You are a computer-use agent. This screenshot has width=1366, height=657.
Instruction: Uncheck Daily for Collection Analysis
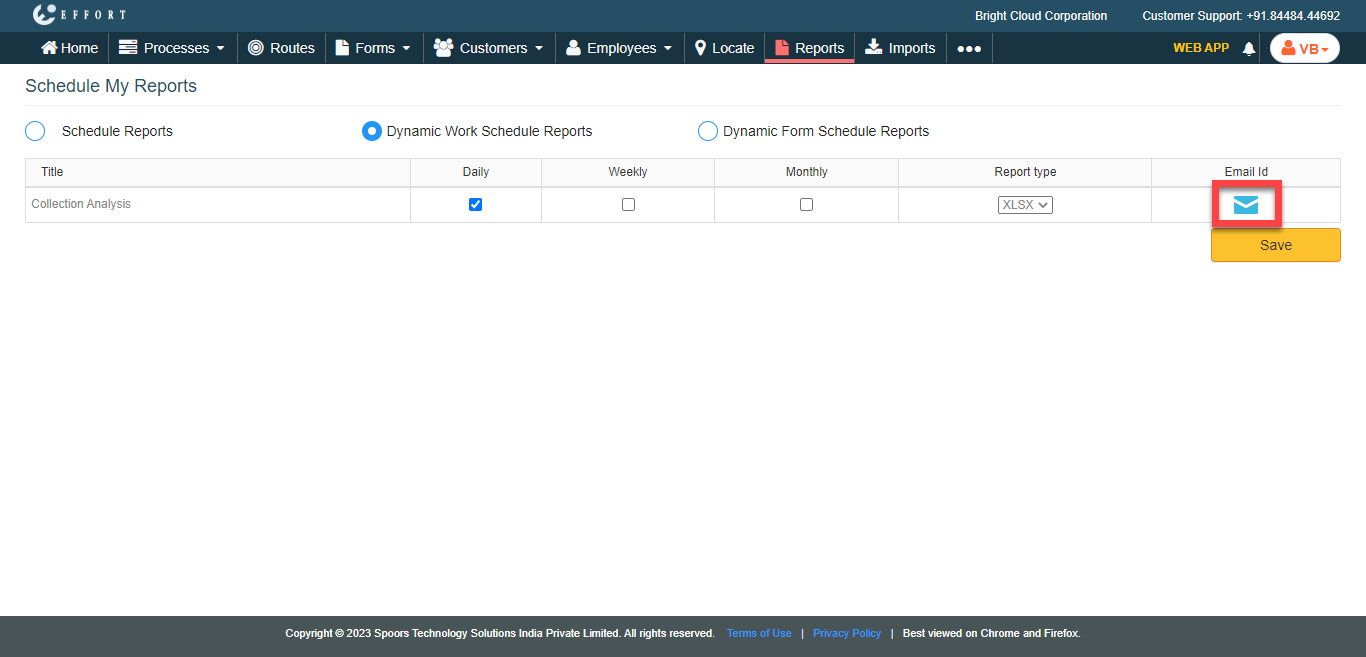coord(475,204)
